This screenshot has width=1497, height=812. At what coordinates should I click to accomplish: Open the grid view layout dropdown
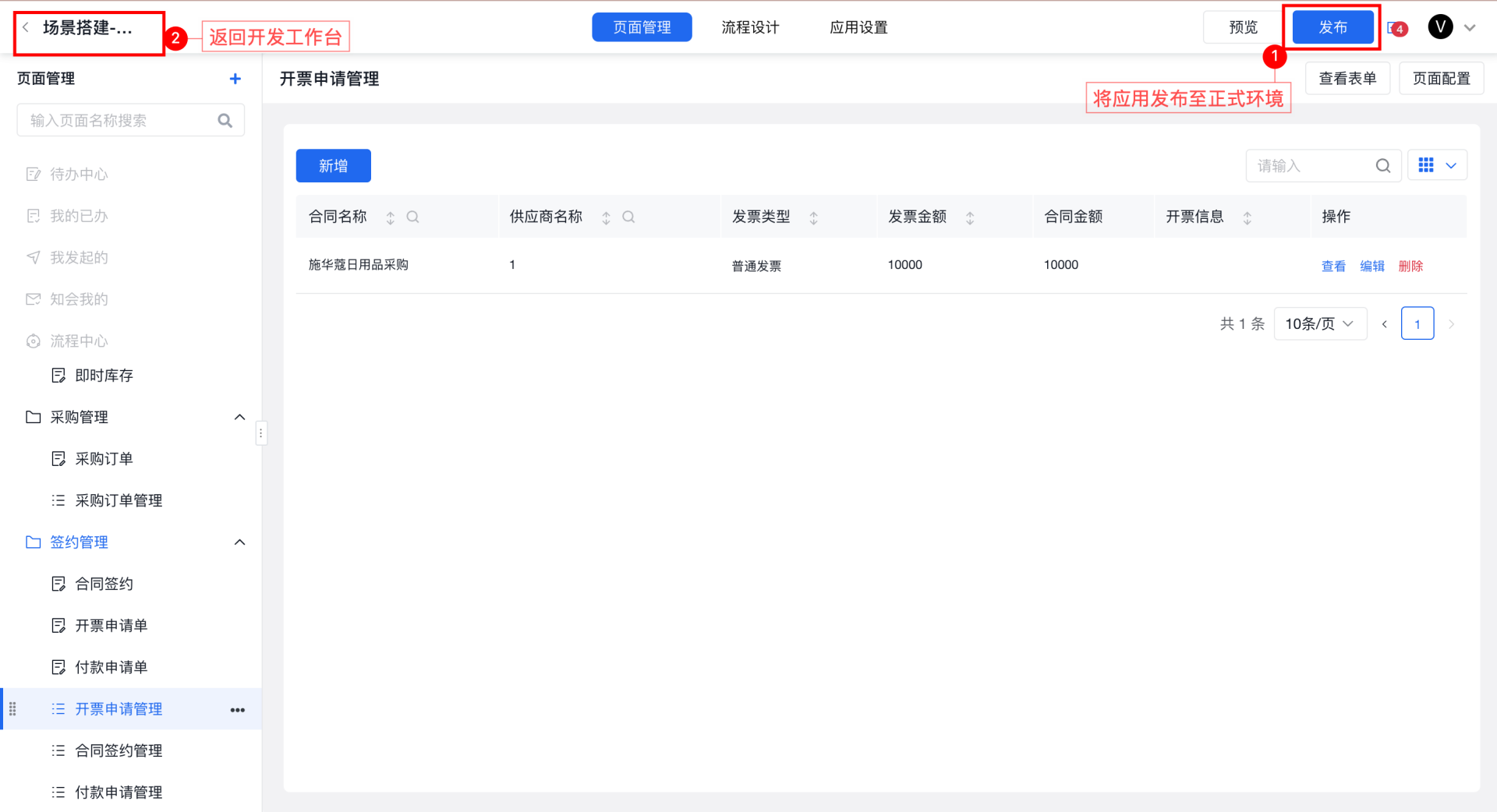1438,165
